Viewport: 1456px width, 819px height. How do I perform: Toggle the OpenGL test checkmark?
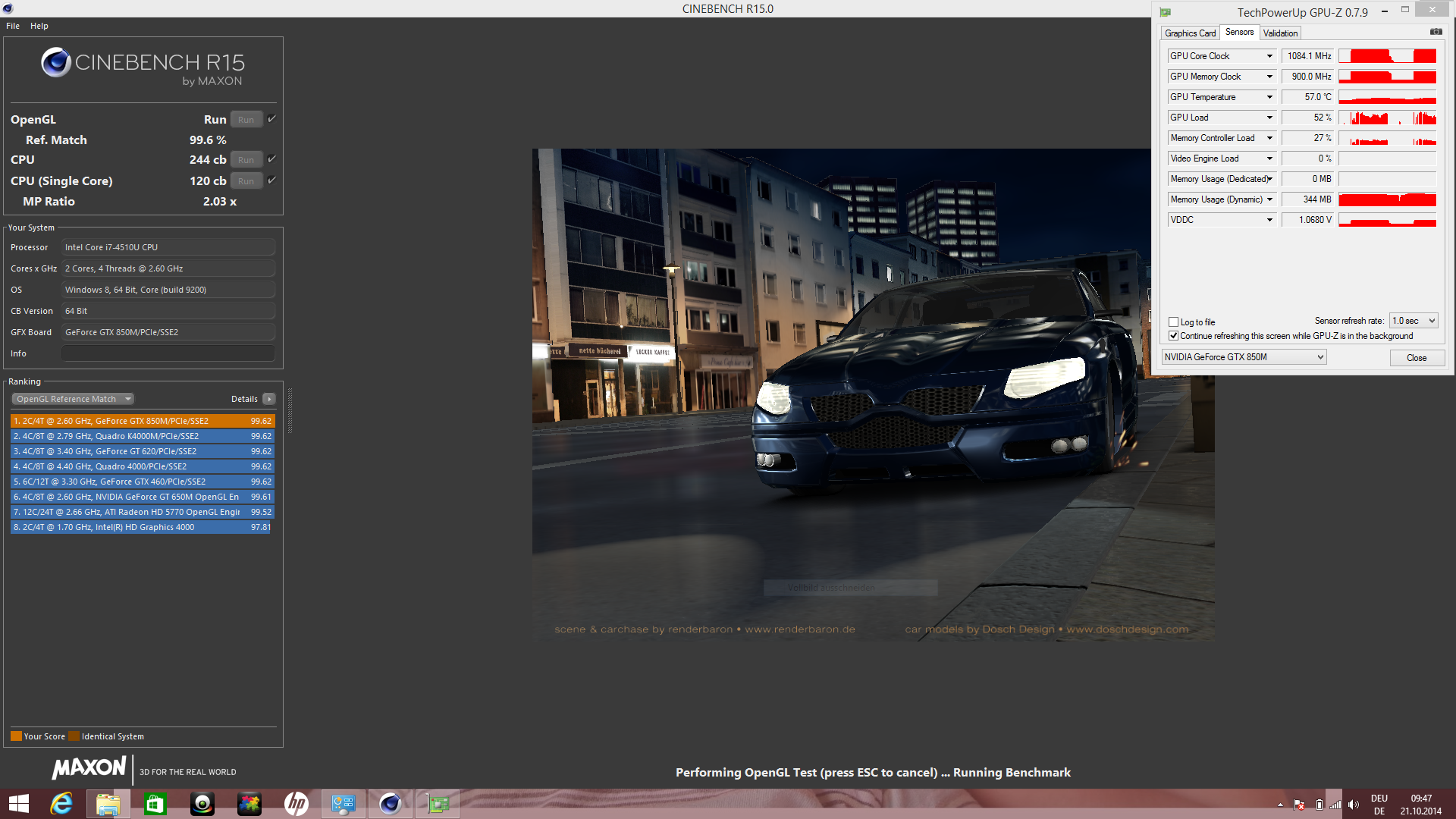271,119
